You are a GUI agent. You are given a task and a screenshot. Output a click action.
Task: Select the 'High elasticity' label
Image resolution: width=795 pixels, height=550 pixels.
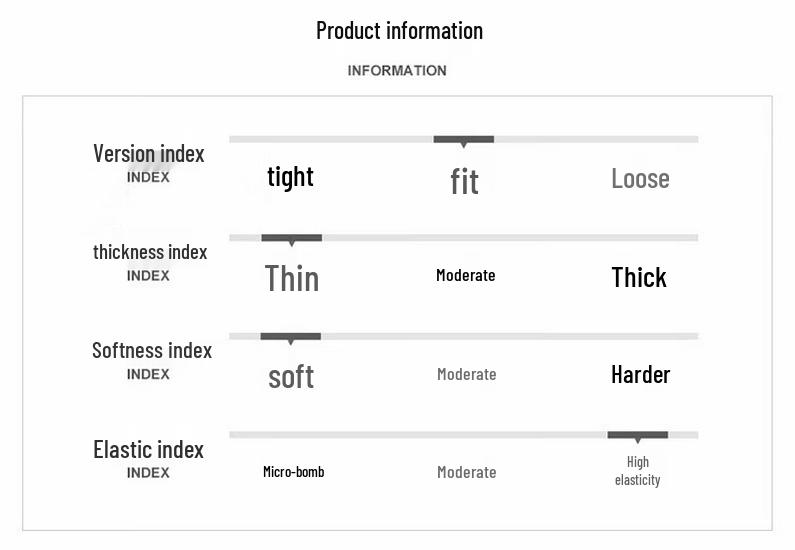pos(638,471)
